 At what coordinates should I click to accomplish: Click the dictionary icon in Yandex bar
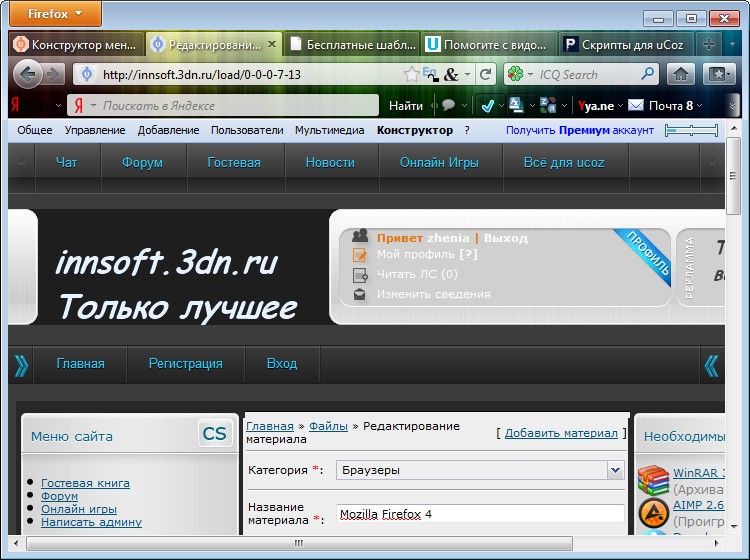[x=548, y=105]
